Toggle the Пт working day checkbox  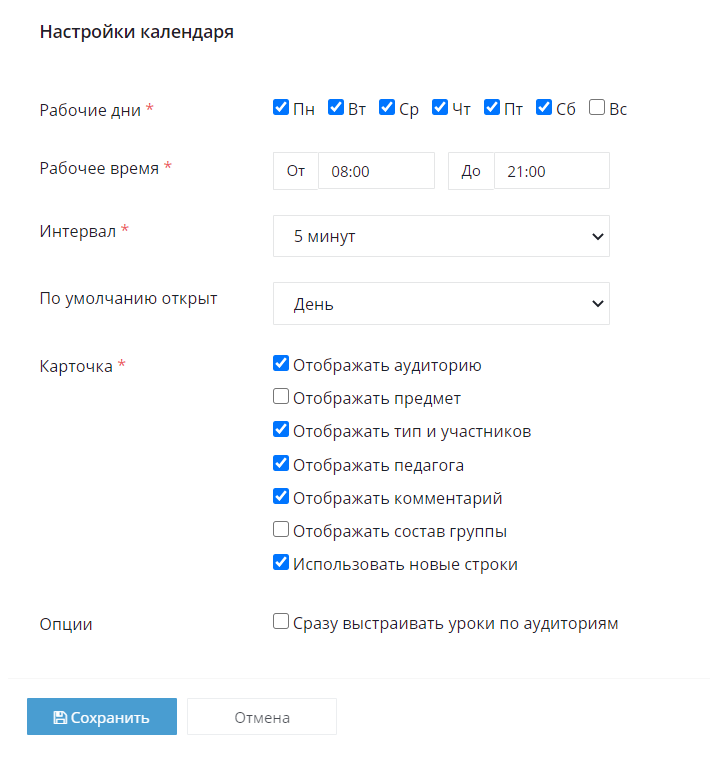coord(492,107)
